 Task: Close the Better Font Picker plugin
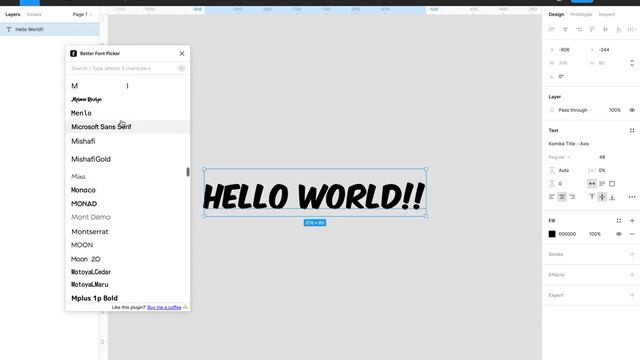click(x=182, y=53)
